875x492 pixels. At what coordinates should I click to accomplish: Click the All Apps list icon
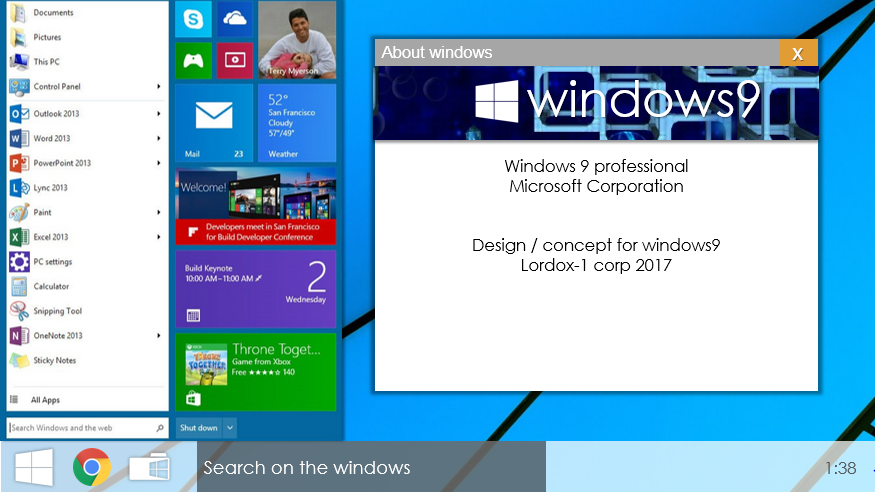pos(15,399)
